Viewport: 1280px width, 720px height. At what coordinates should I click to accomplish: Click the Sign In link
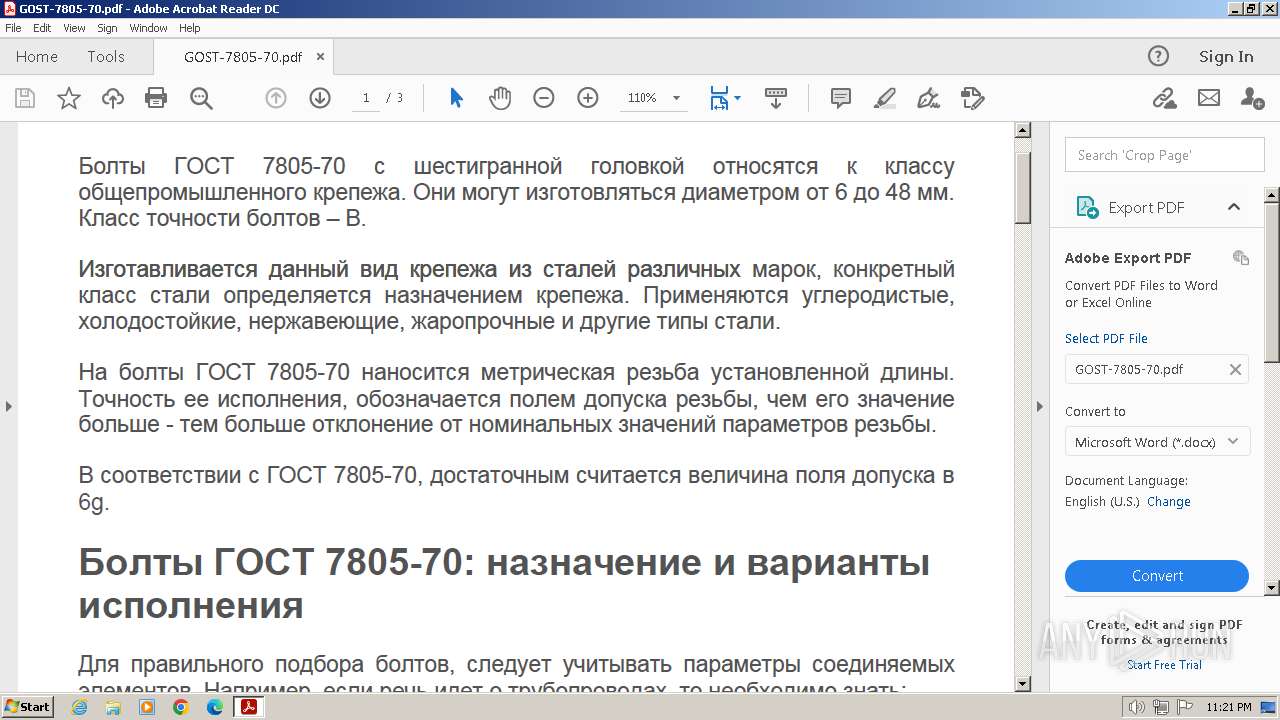pyautogui.click(x=1226, y=56)
